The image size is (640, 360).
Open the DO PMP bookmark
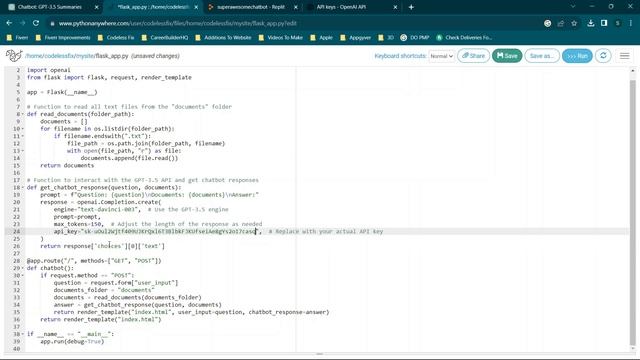click(x=415, y=38)
